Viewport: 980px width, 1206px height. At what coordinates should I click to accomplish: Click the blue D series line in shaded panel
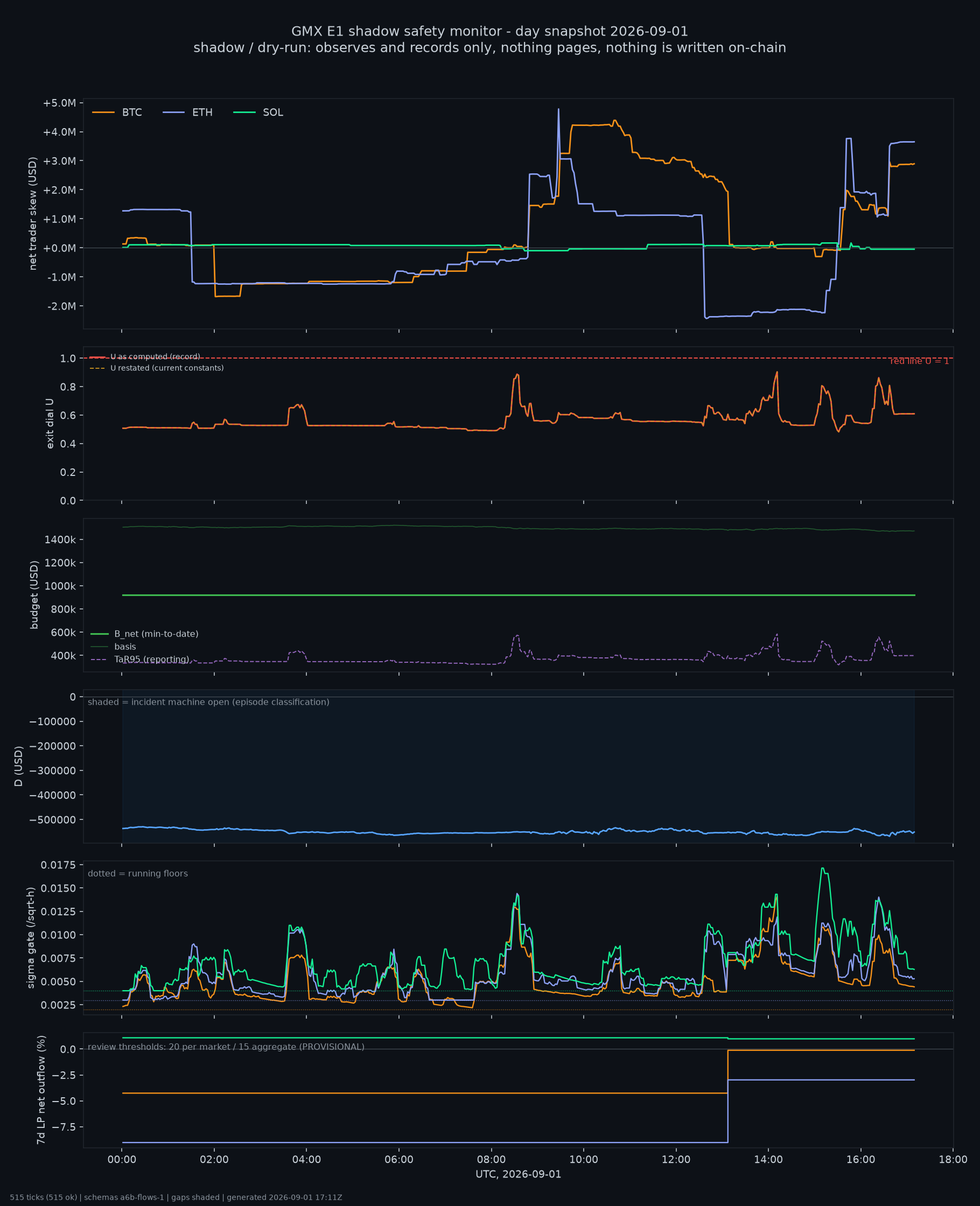(518, 832)
